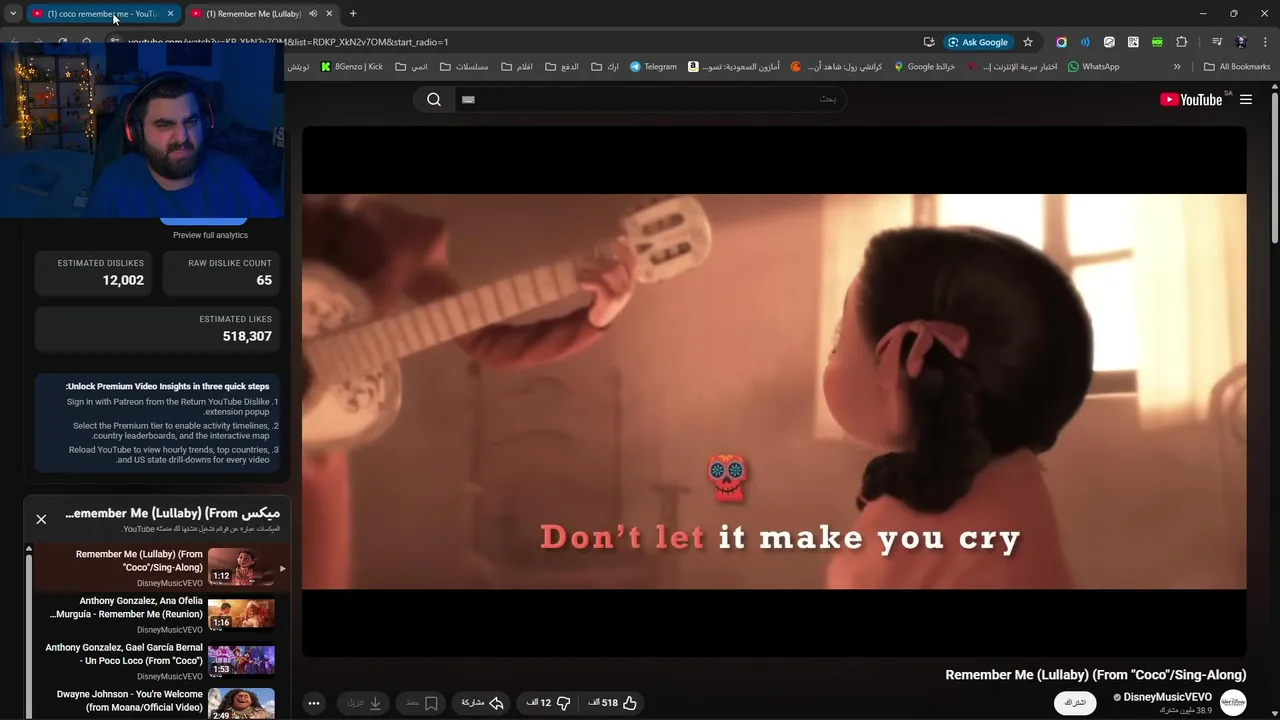
Task: Play Remember Me (Lullaby) playlist thumbnail
Action: coord(241,567)
